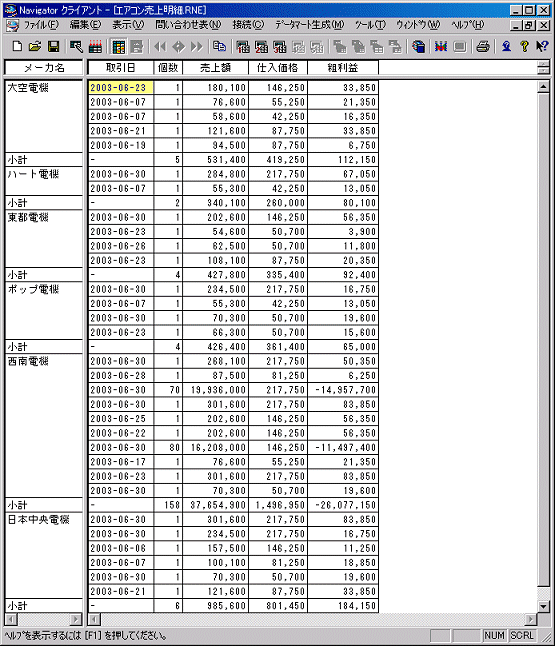Click the -26,077,150 subtotal profit cell

343,505
